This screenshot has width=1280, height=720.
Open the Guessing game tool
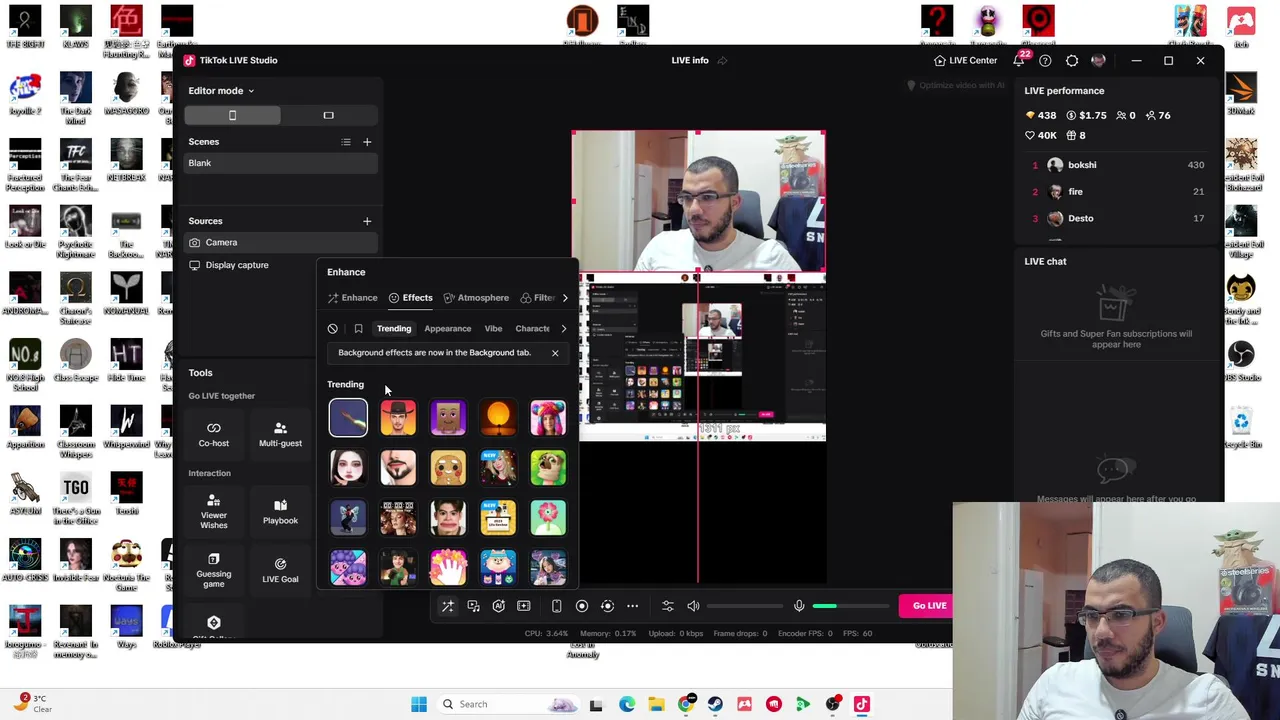(x=213, y=570)
